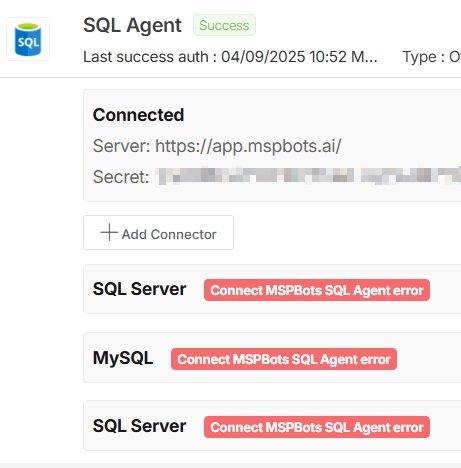Click the plus icon in Add Connector
Screen dimensions: 461x468
pos(109,232)
